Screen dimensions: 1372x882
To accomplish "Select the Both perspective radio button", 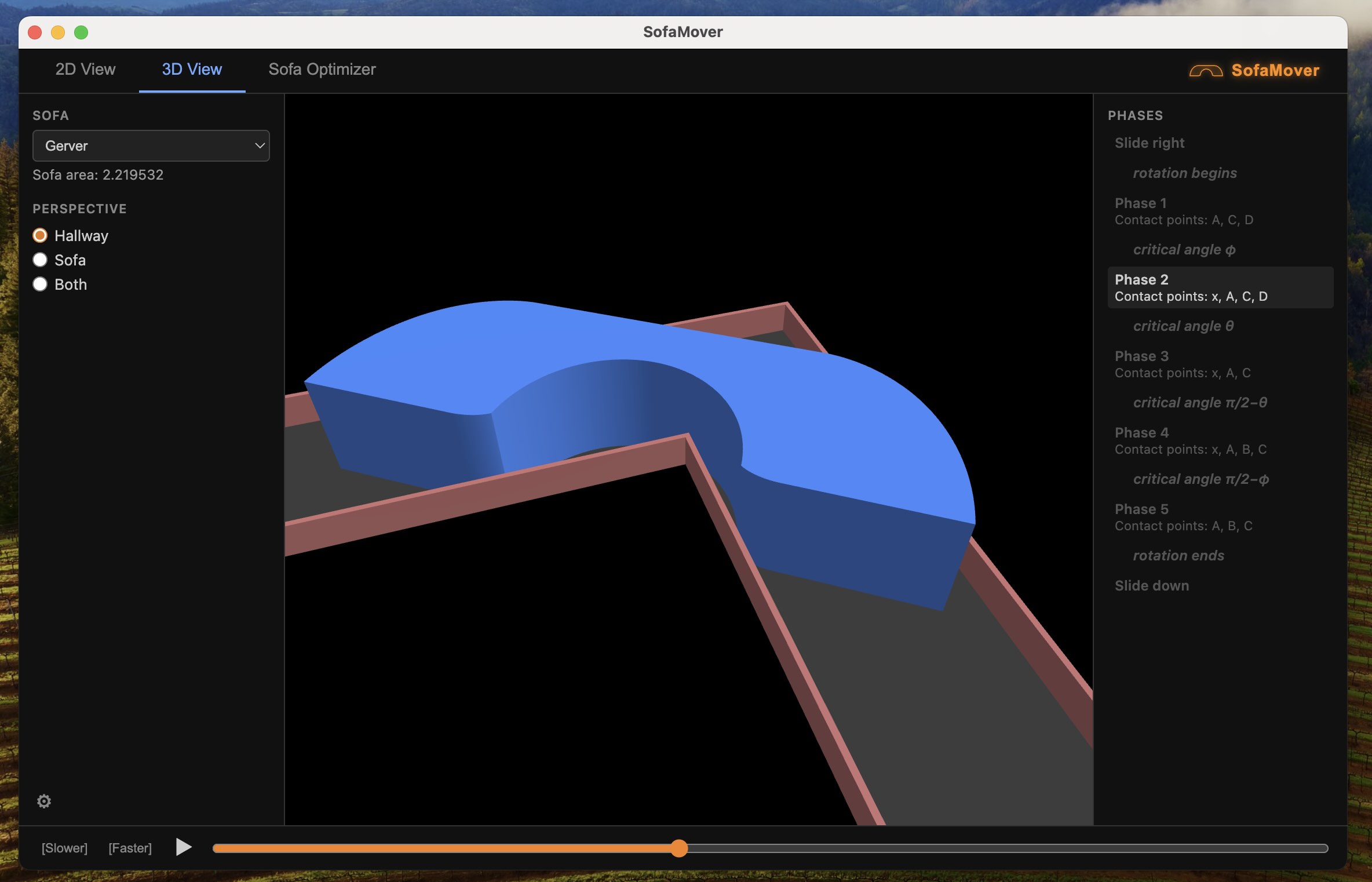I will [40, 284].
